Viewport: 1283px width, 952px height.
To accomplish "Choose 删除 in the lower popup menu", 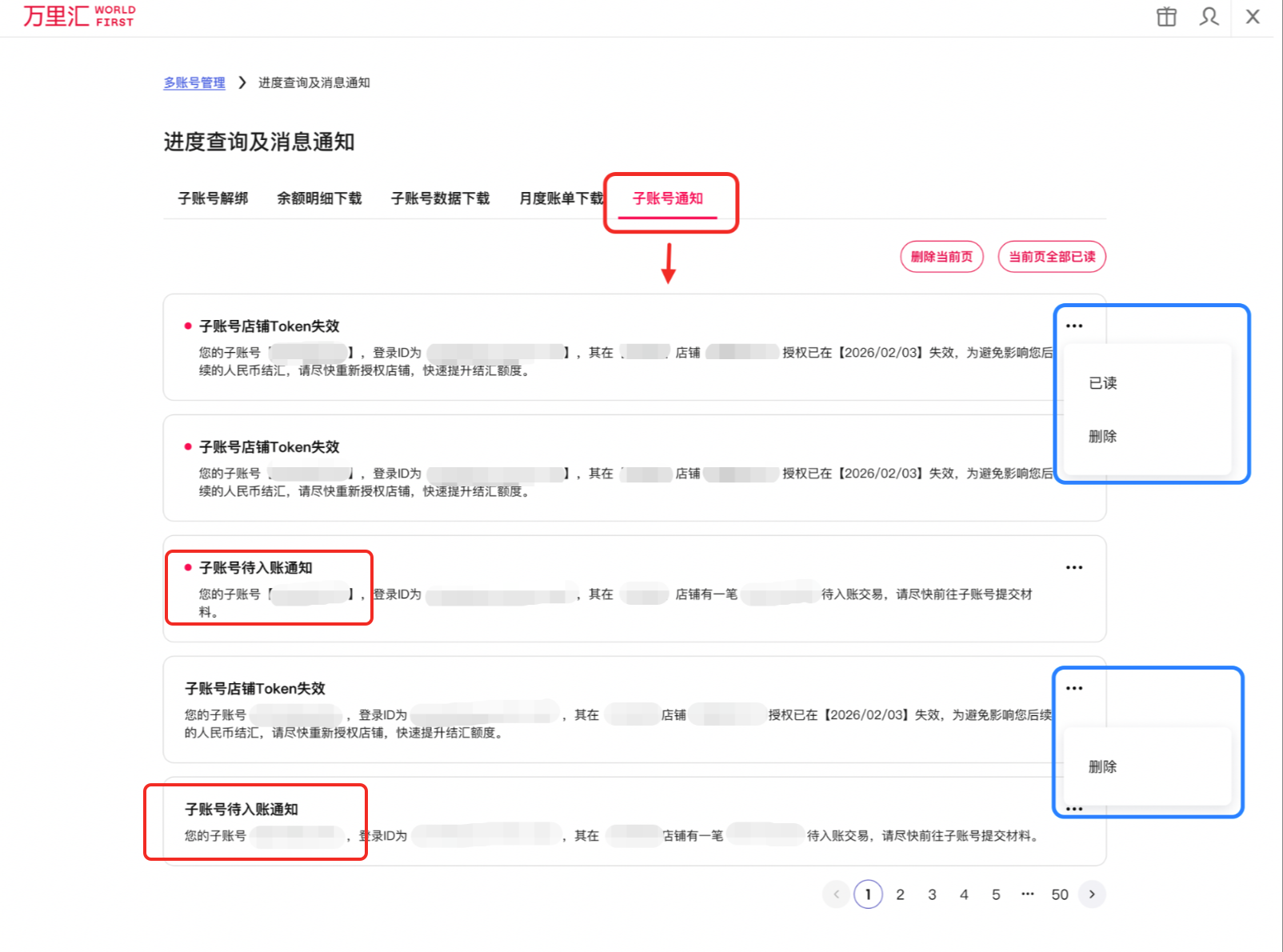I will [x=1103, y=766].
